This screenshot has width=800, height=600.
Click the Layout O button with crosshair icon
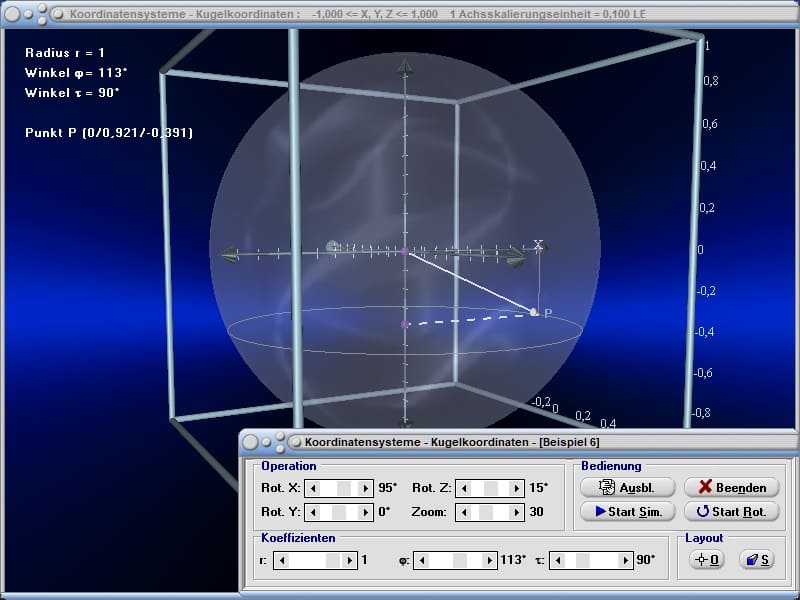[707, 560]
